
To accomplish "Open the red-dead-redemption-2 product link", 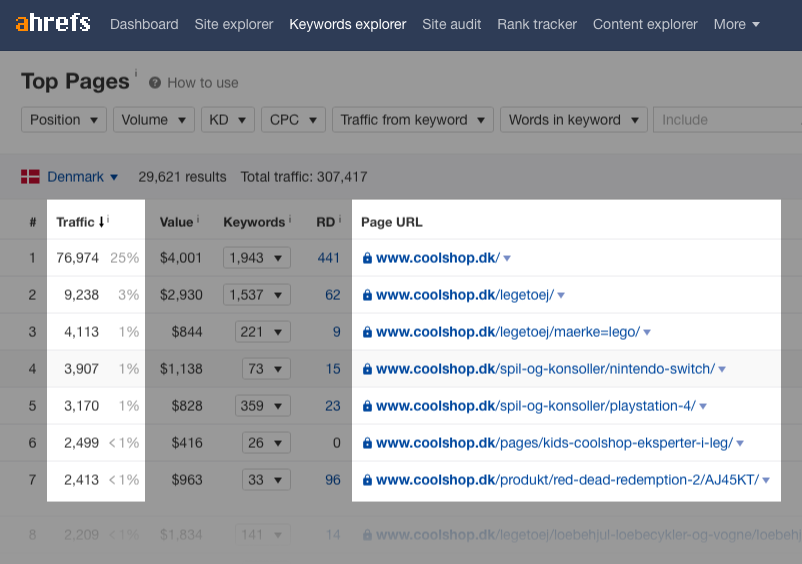I will point(568,480).
